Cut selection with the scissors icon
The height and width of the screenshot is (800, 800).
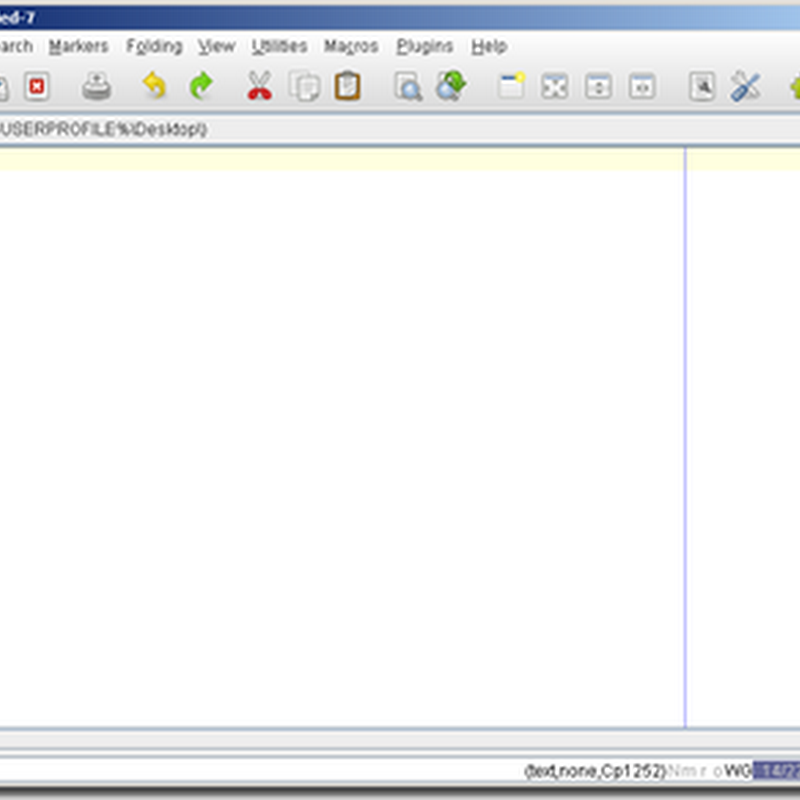click(x=257, y=87)
